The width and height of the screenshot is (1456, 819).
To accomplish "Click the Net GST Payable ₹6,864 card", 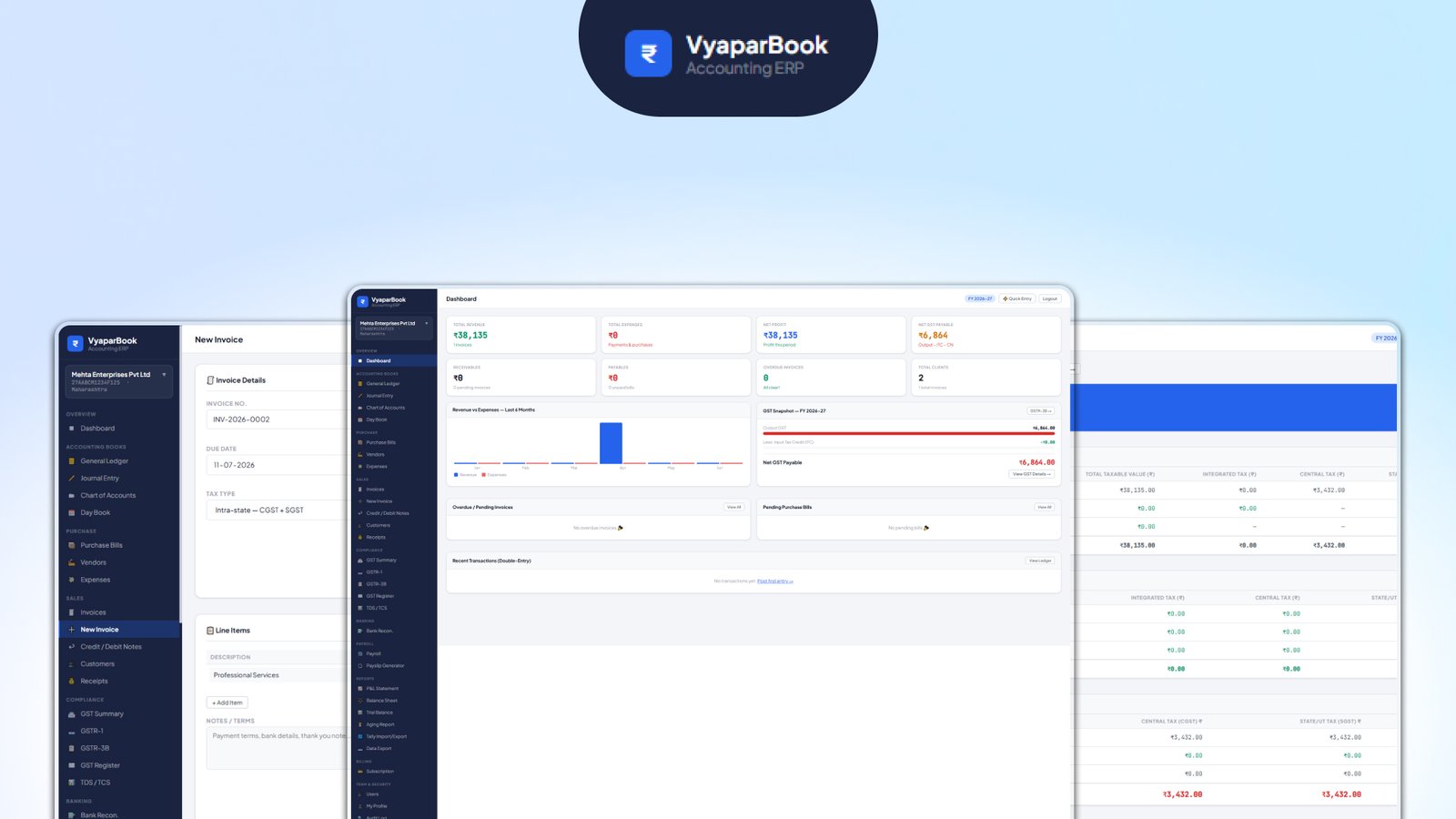I will [986, 335].
